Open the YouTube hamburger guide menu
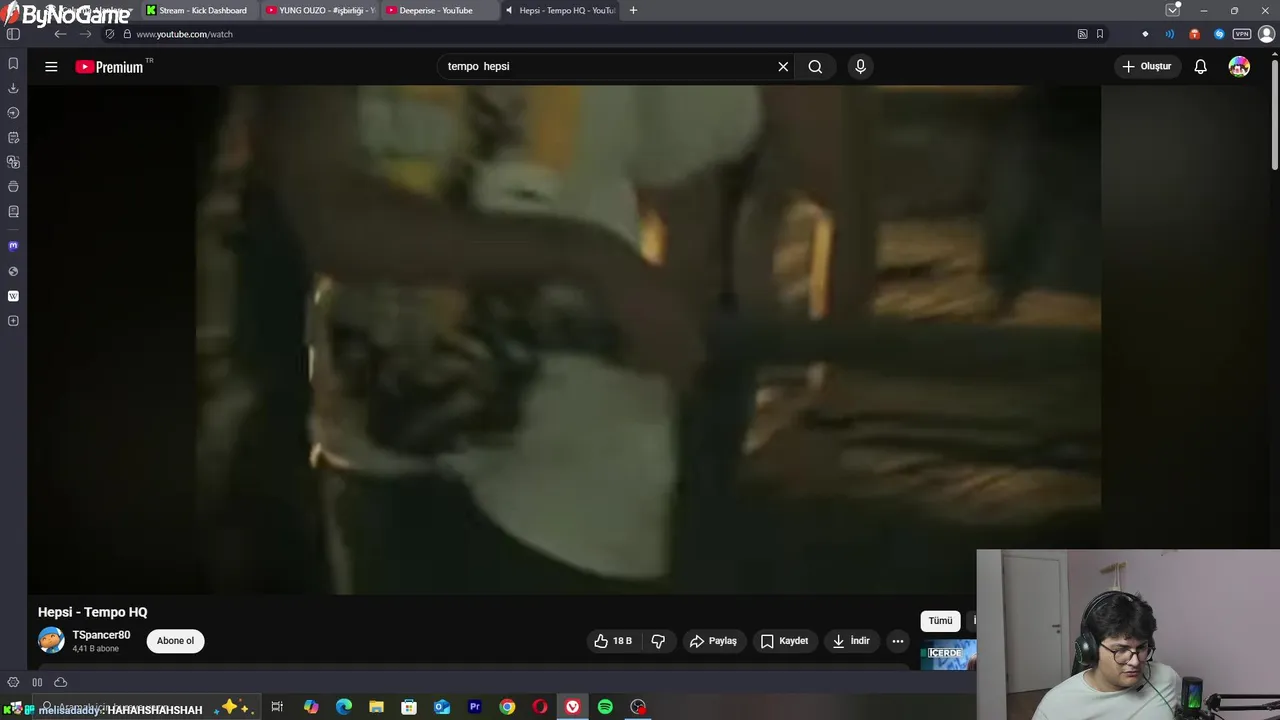This screenshot has height=720, width=1280. [x=51, y=67]
